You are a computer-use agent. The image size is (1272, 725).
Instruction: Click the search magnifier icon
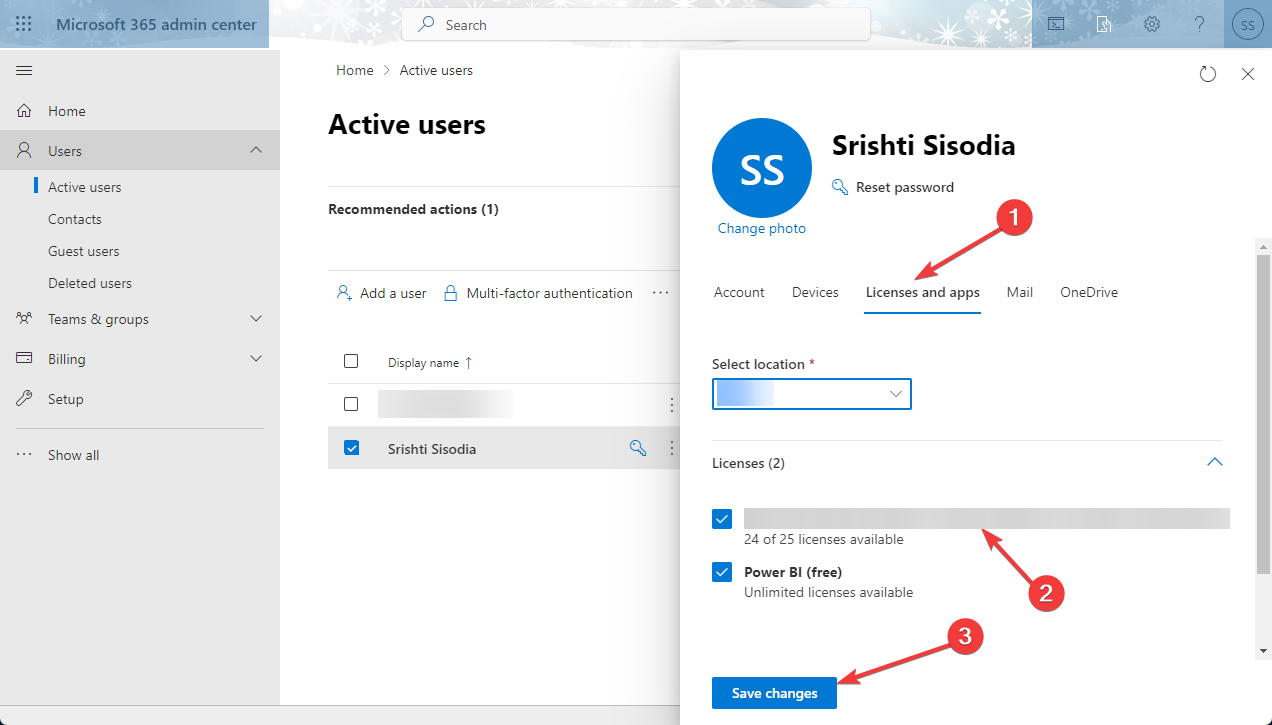coord(427,24)
